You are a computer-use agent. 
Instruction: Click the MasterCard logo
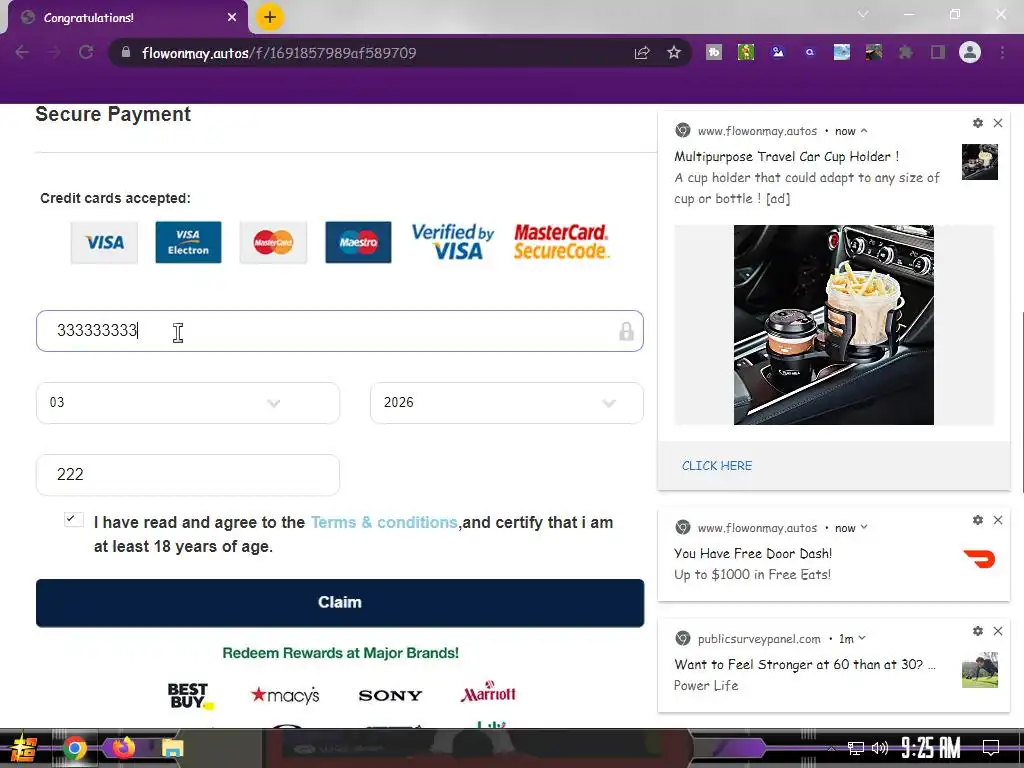(x=273, y=242)
